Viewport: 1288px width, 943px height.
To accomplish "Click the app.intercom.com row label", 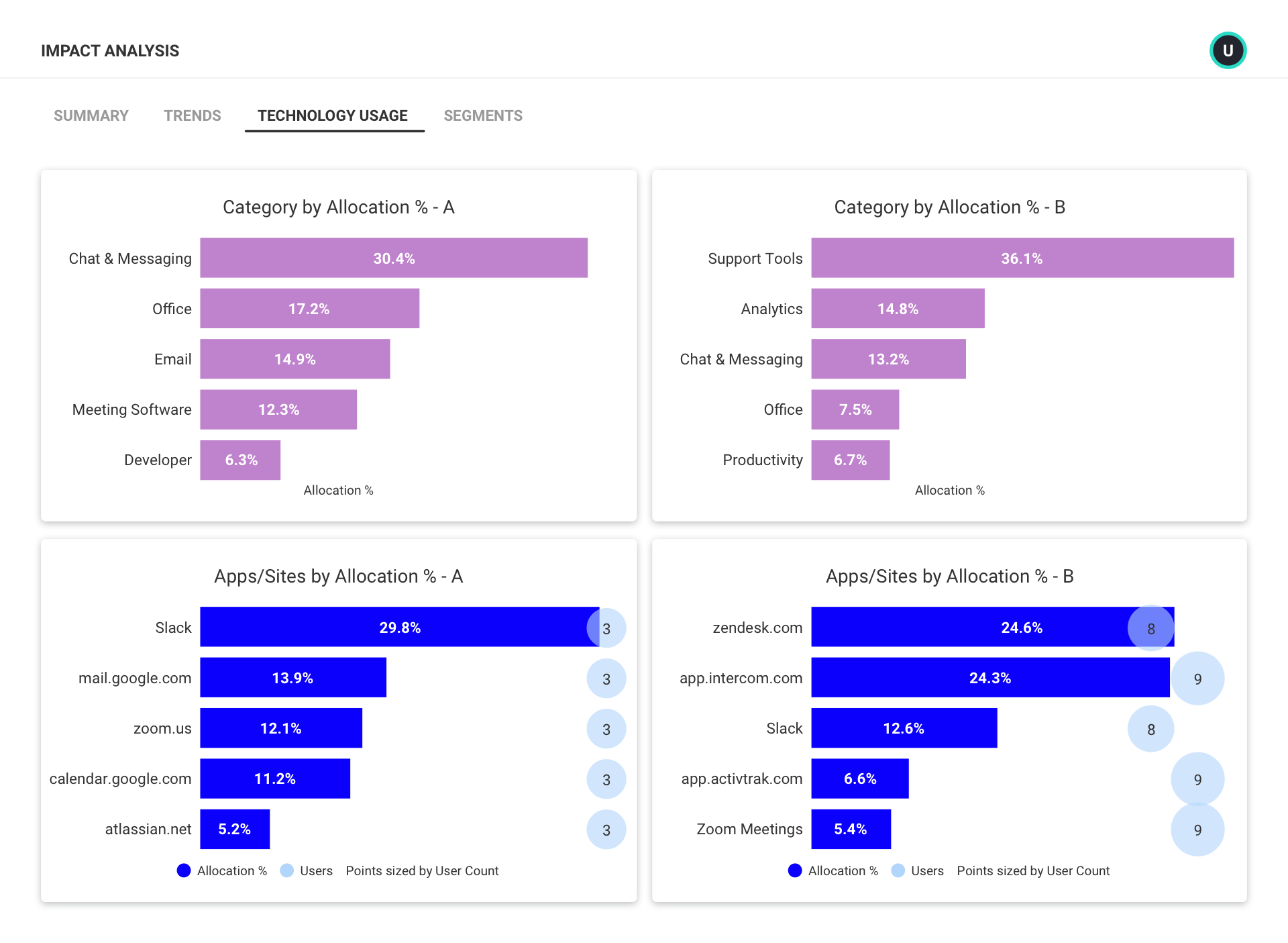I will pyautogui.click(x=741, y=678).
